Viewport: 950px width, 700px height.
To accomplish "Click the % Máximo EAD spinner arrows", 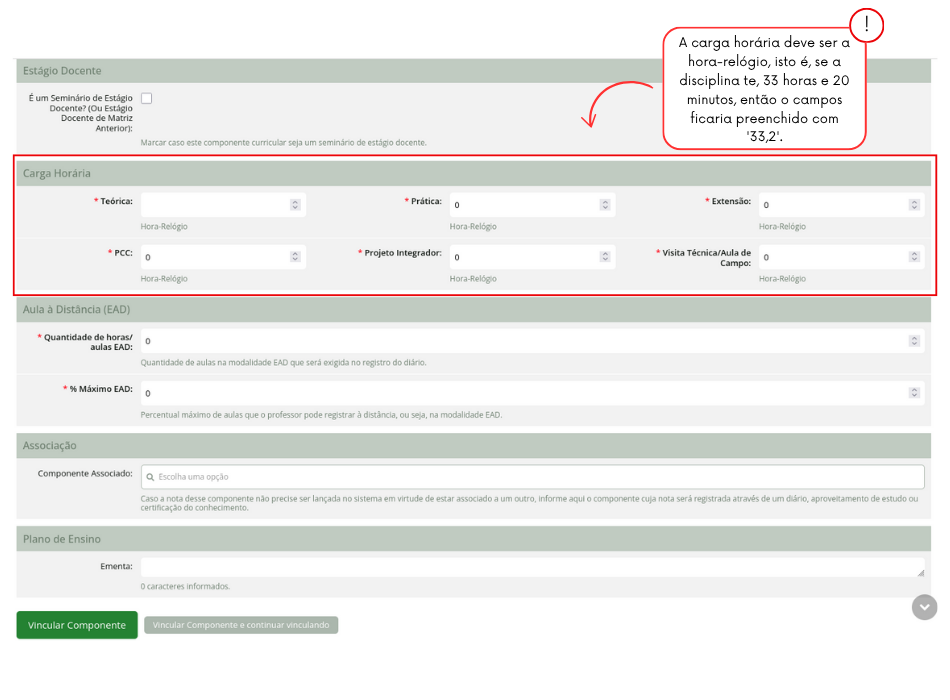I will click(914, 393).
